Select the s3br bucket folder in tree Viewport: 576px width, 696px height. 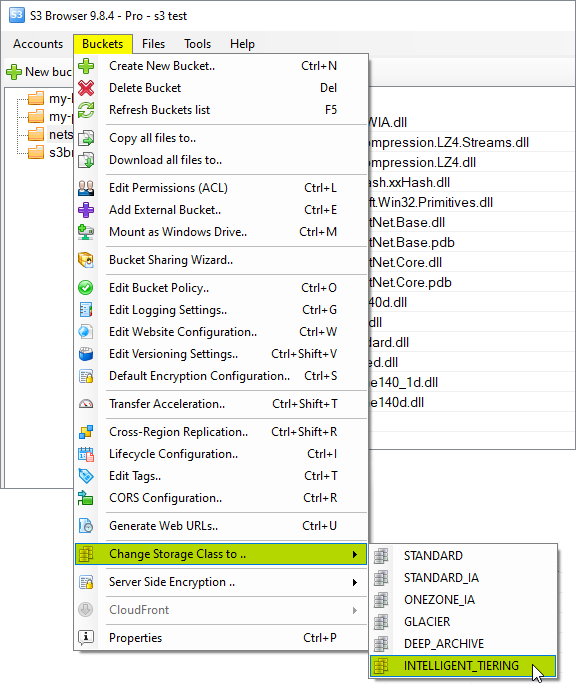(x=50, y=153)
